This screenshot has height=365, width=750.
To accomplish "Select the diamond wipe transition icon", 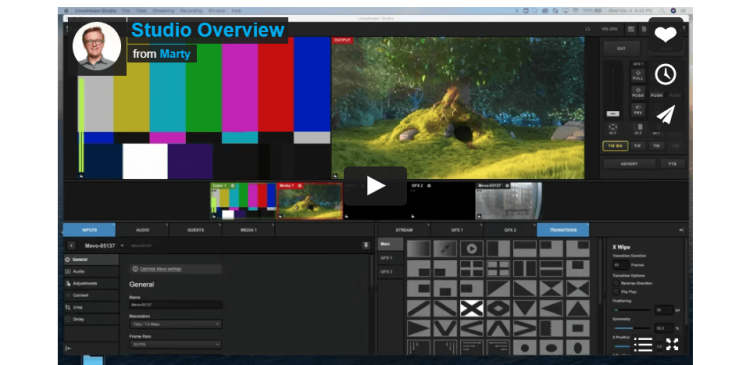I will (x=498, y=308).
